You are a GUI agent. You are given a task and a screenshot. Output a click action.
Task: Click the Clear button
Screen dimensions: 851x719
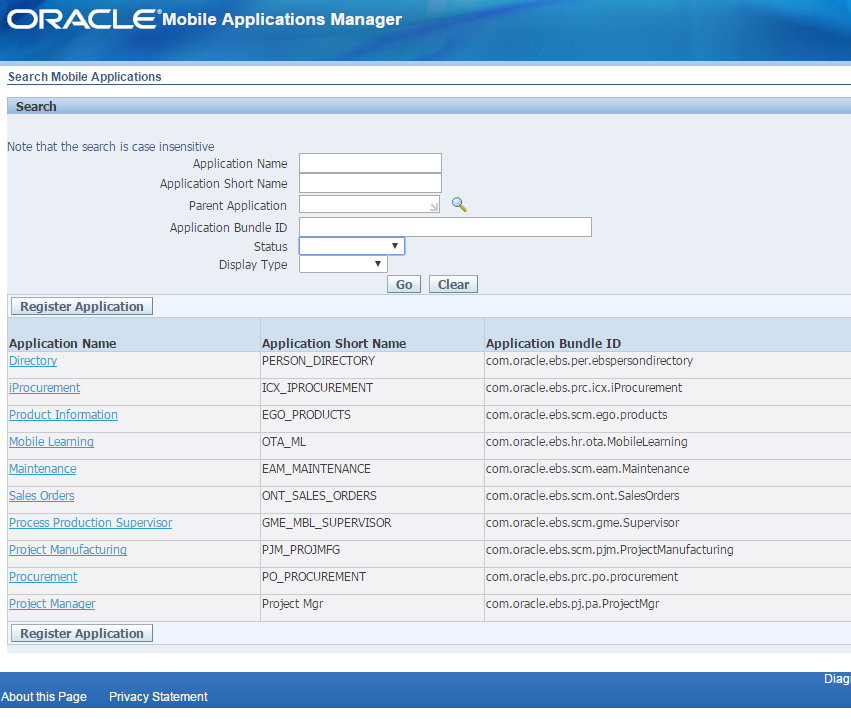tap(453, 284)
